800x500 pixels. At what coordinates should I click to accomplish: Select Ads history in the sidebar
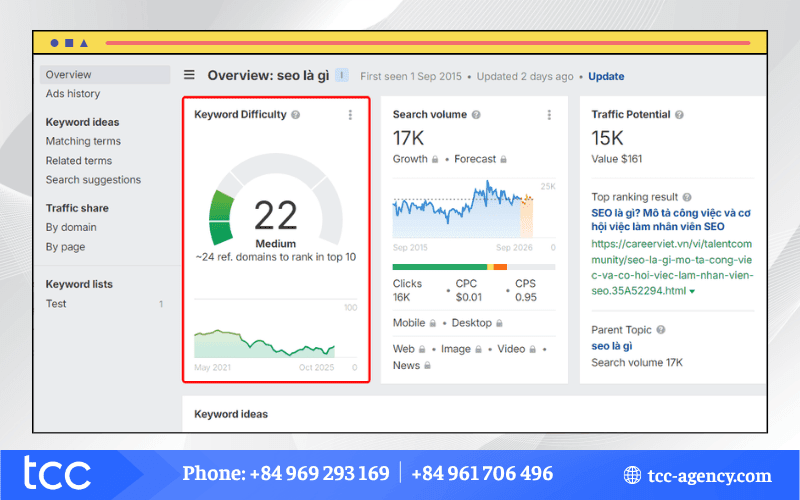(73, 94)
